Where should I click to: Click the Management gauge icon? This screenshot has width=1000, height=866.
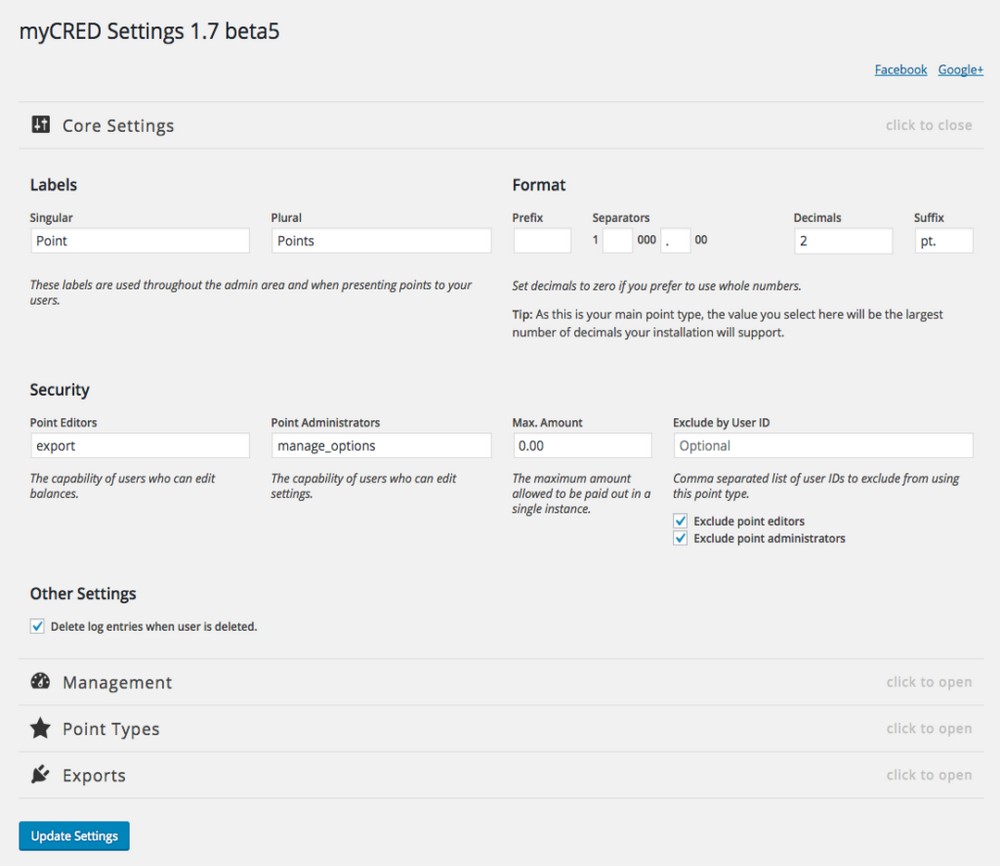(40, 682)
